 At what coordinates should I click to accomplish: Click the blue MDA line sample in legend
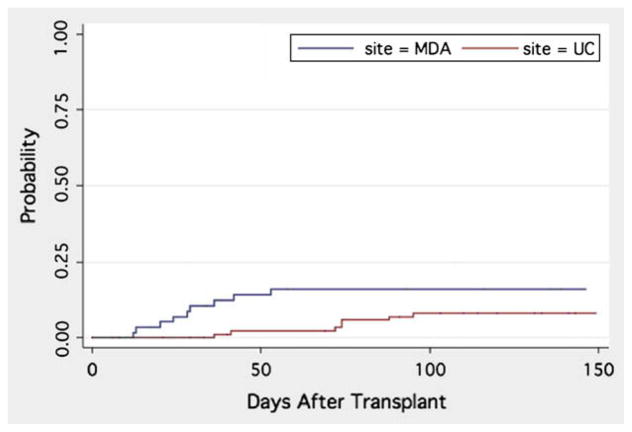(324, 50)
